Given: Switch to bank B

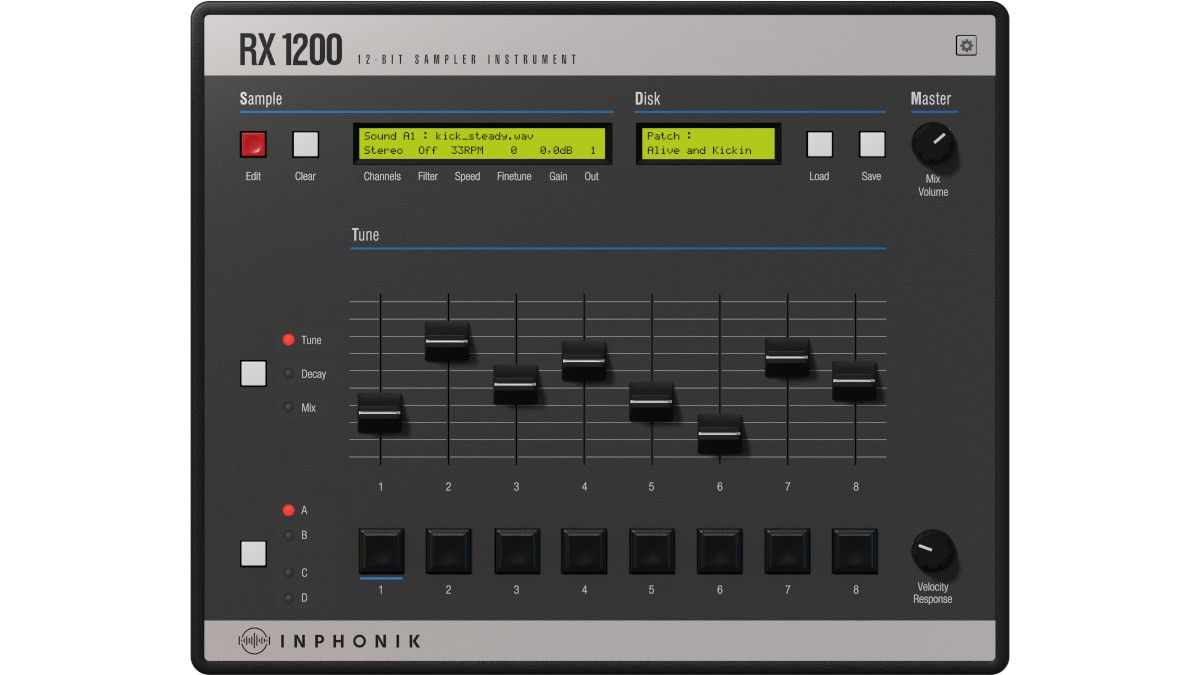Looking at the screenshot, I should click(289, 536).
